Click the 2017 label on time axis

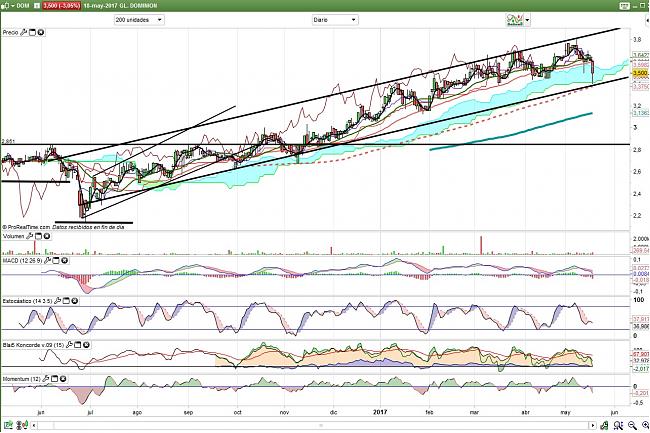click(381, 411)
